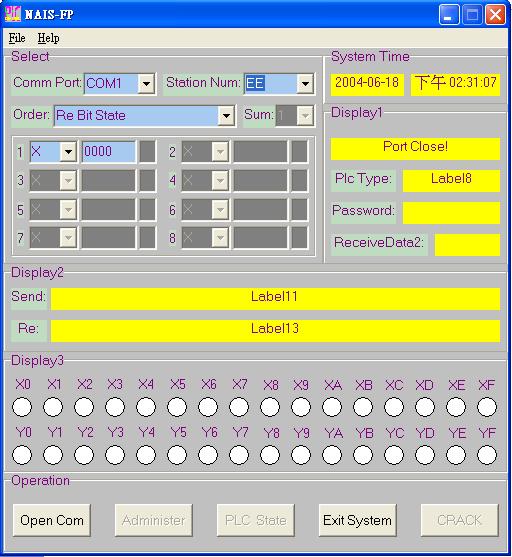Click the Y3 indicator lamp

pos(115,455)
